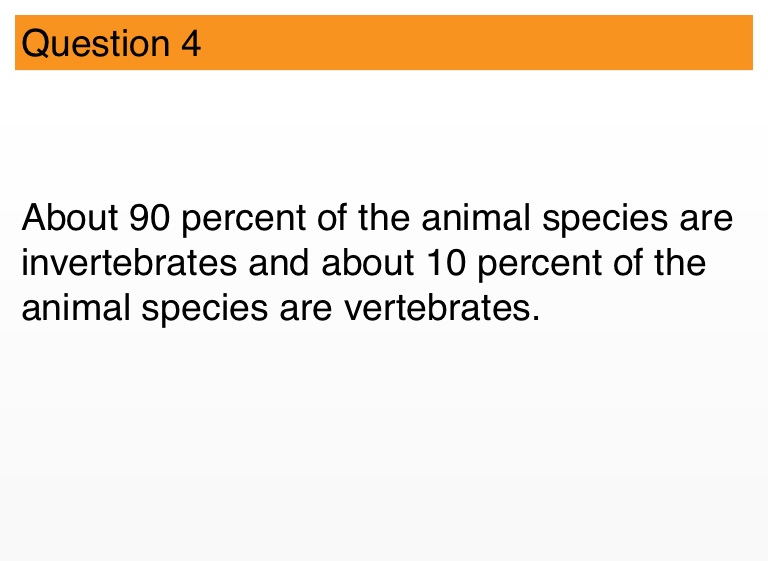Click "animal" on the first text line
The image size is (768, 561).
point(459,218)
